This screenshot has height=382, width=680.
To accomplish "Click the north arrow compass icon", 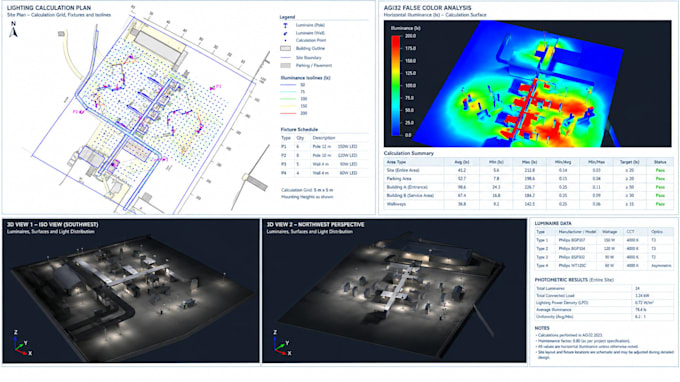I will [x=13, y=29].
